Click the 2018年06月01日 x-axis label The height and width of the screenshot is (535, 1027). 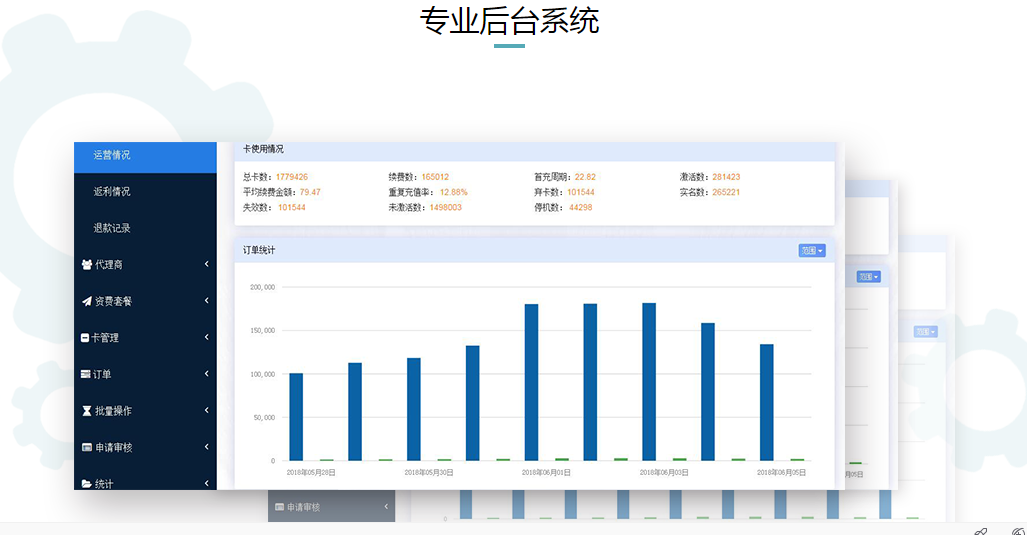546,472
